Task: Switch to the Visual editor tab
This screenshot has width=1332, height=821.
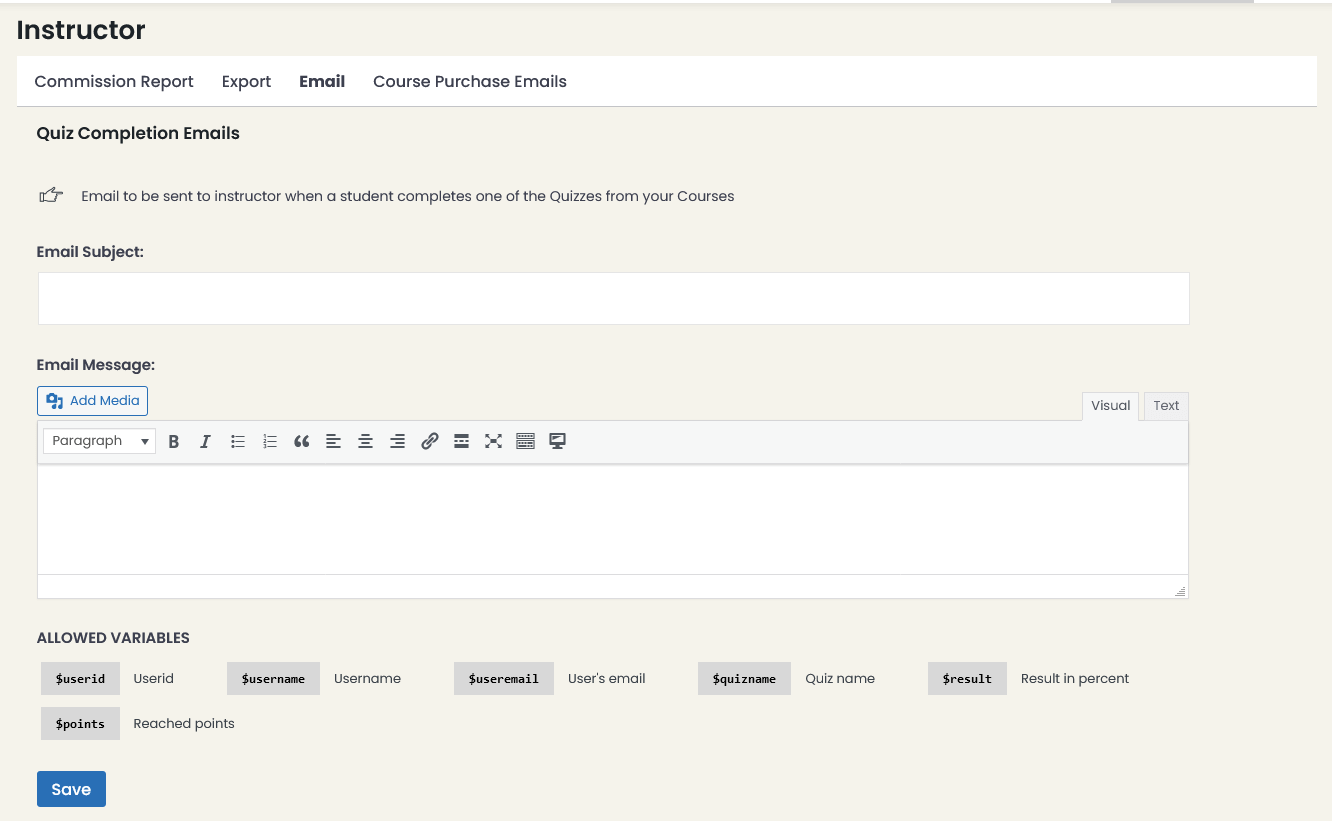Action: (x=1110, y=405)
